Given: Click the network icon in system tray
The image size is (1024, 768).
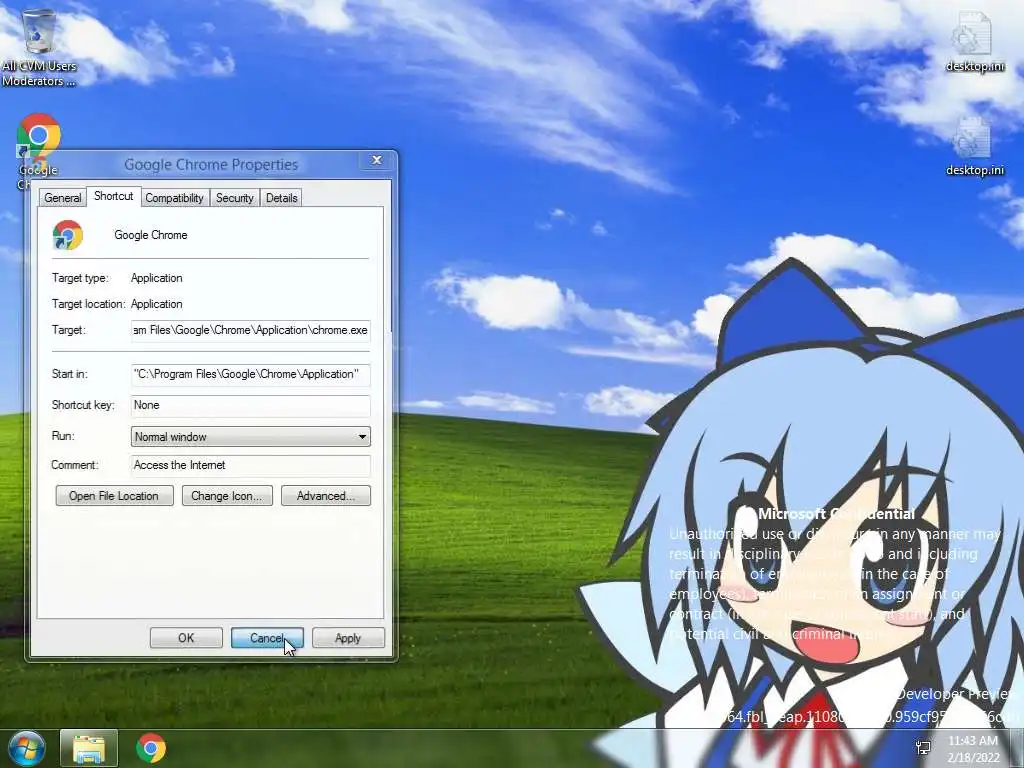Looking at the screenshot, I should tap(923, 748).
